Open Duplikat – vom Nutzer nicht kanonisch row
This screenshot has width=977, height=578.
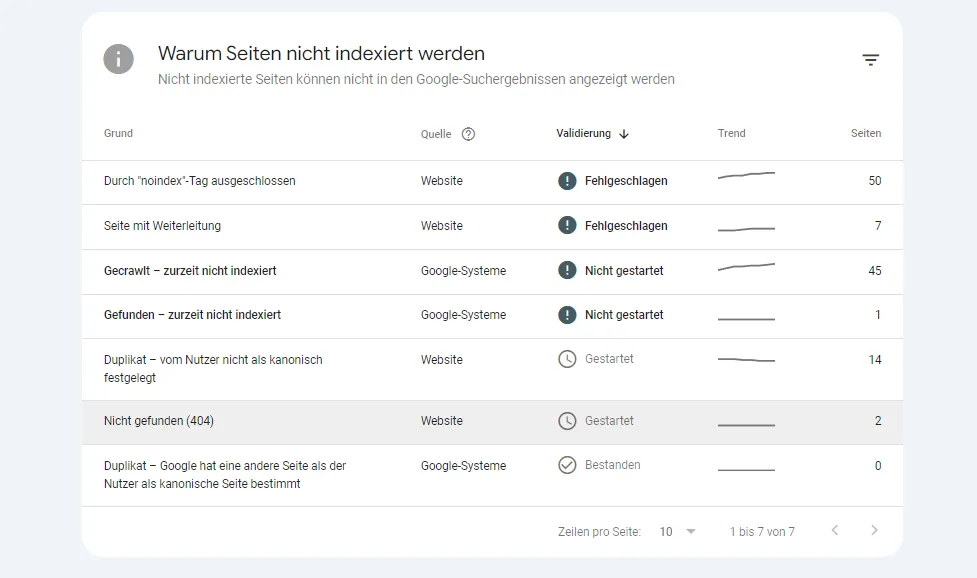tap(492, 369)
